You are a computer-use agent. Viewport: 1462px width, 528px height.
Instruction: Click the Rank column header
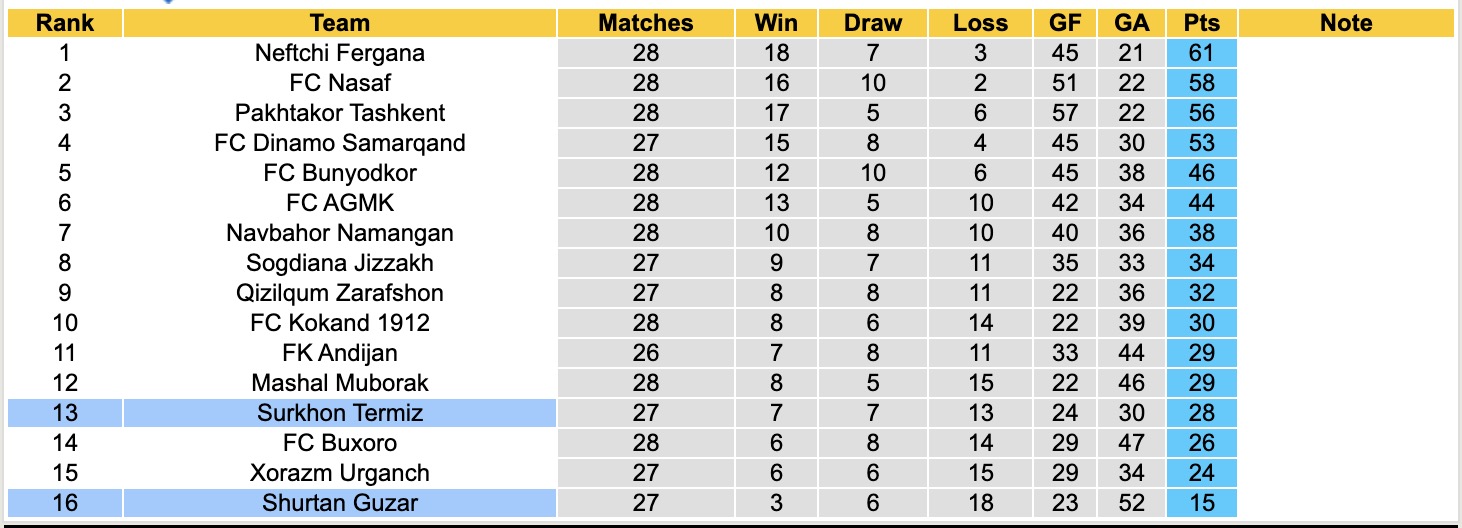click(65, 23)
